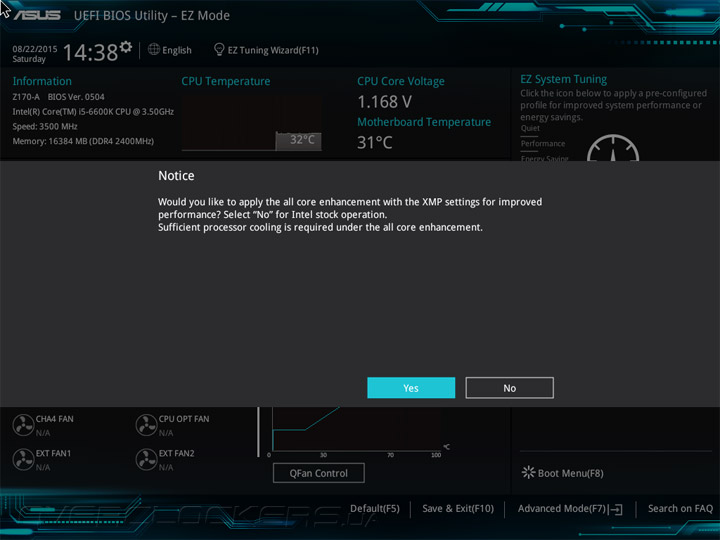This screenshot has height=540, width=720.
Task: Click the Information heading
Action: (42, 81)
